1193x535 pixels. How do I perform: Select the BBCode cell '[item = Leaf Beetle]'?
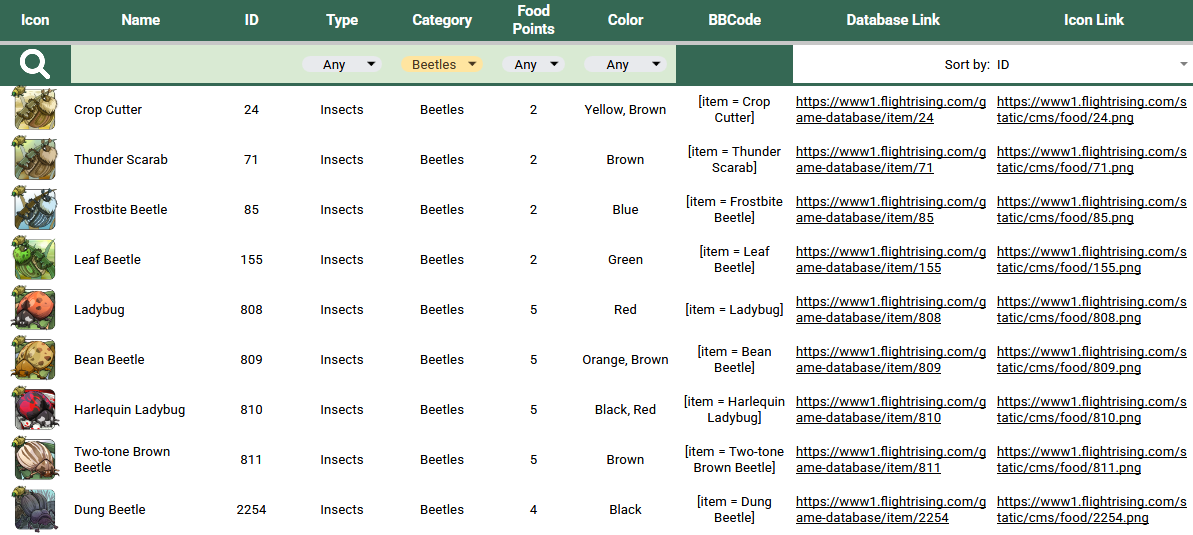(734, 260)
